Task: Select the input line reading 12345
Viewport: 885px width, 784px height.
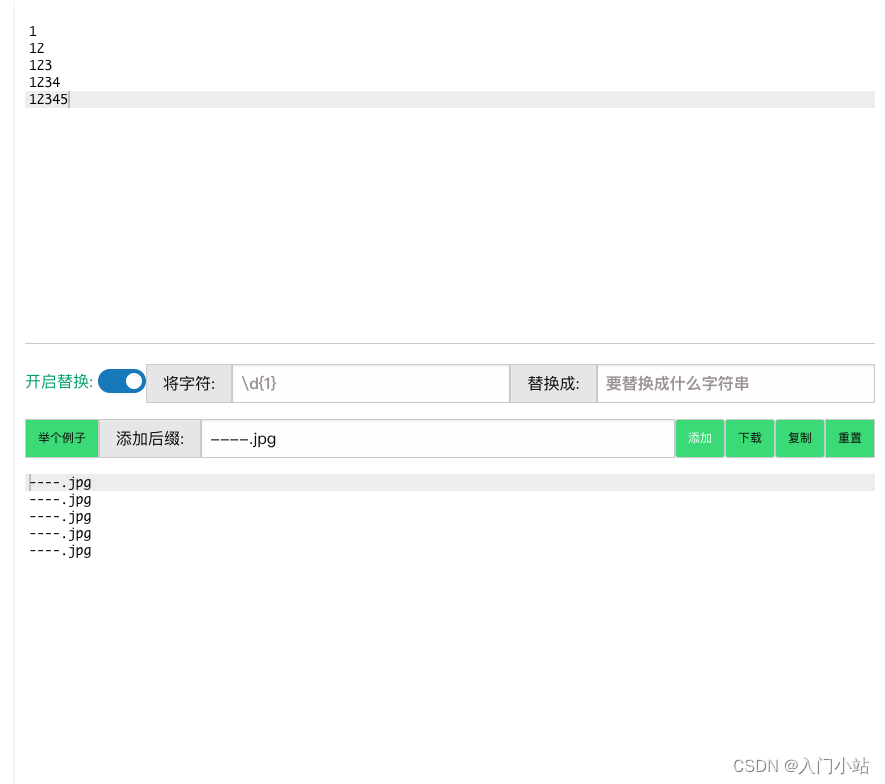Action: (450, 99)
